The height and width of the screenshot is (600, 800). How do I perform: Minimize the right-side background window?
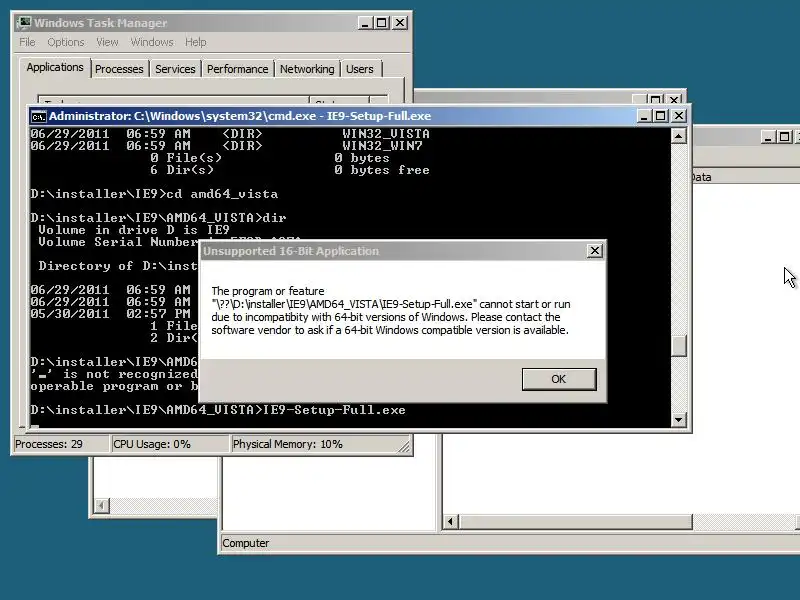click(x=768, y=136)
